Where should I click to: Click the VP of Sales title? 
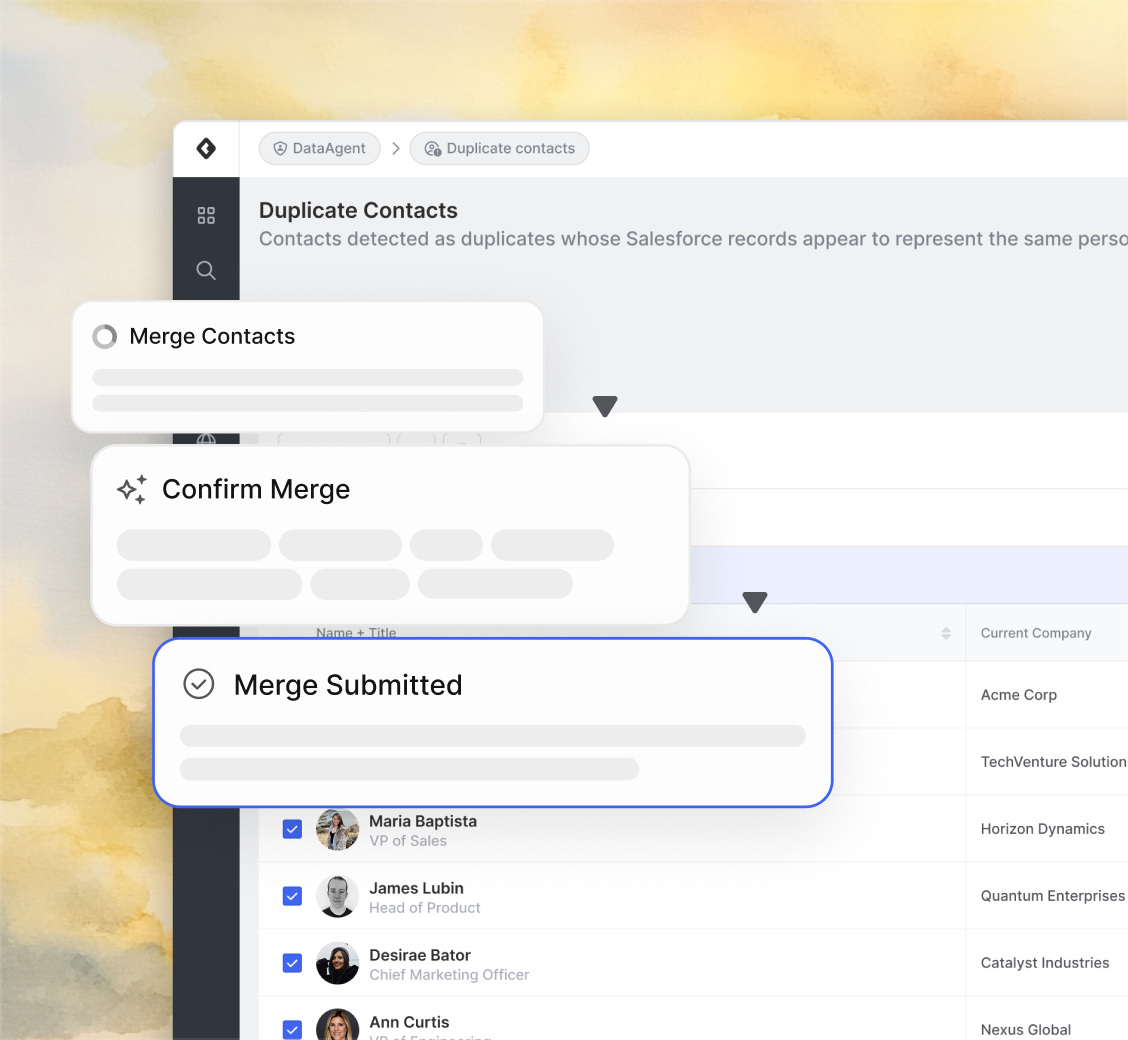408,841
